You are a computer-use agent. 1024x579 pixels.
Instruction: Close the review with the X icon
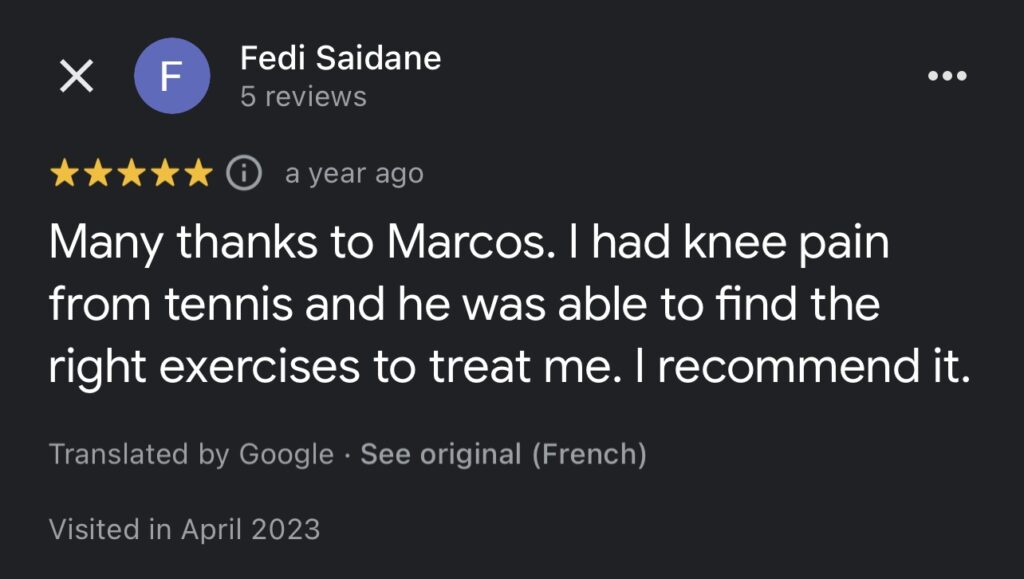pos(76,76)
